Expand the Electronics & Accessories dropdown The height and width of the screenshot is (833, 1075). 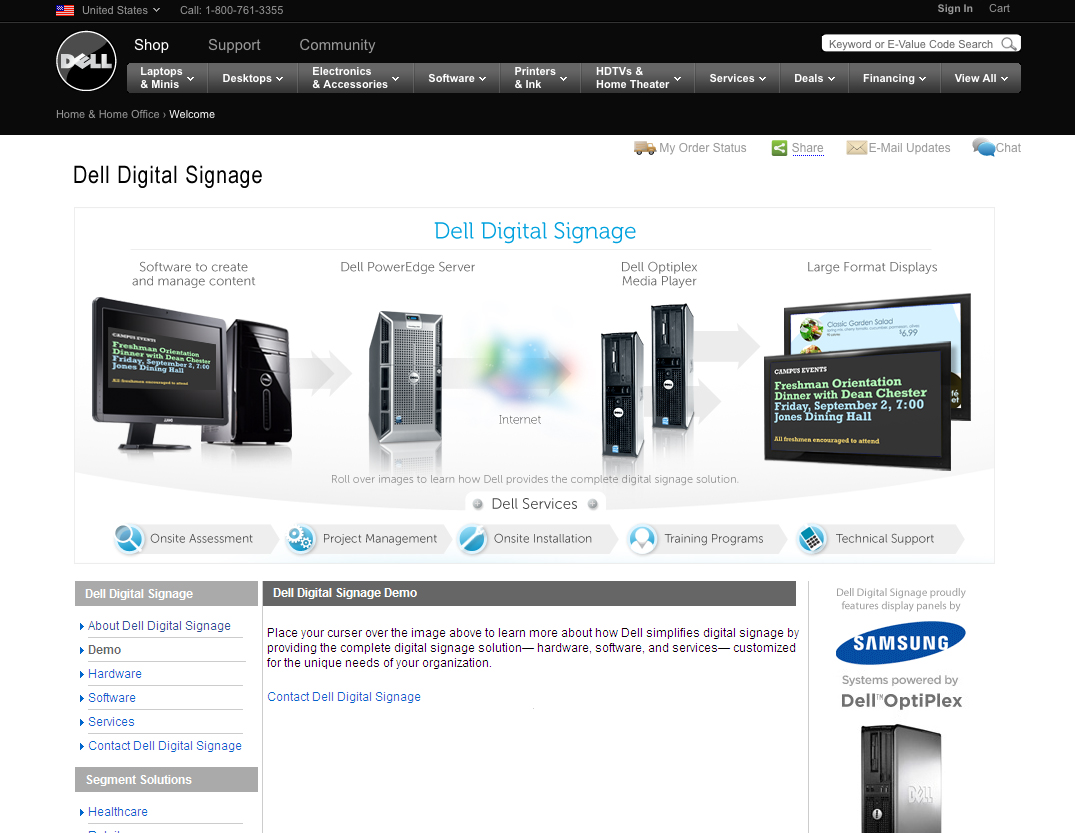[x=355, y=78]
